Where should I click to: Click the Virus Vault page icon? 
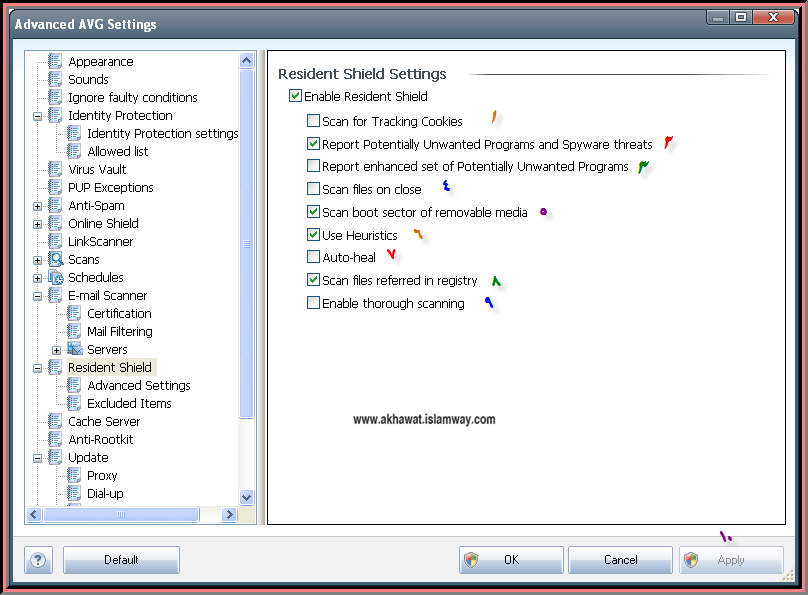pos(55,169)
